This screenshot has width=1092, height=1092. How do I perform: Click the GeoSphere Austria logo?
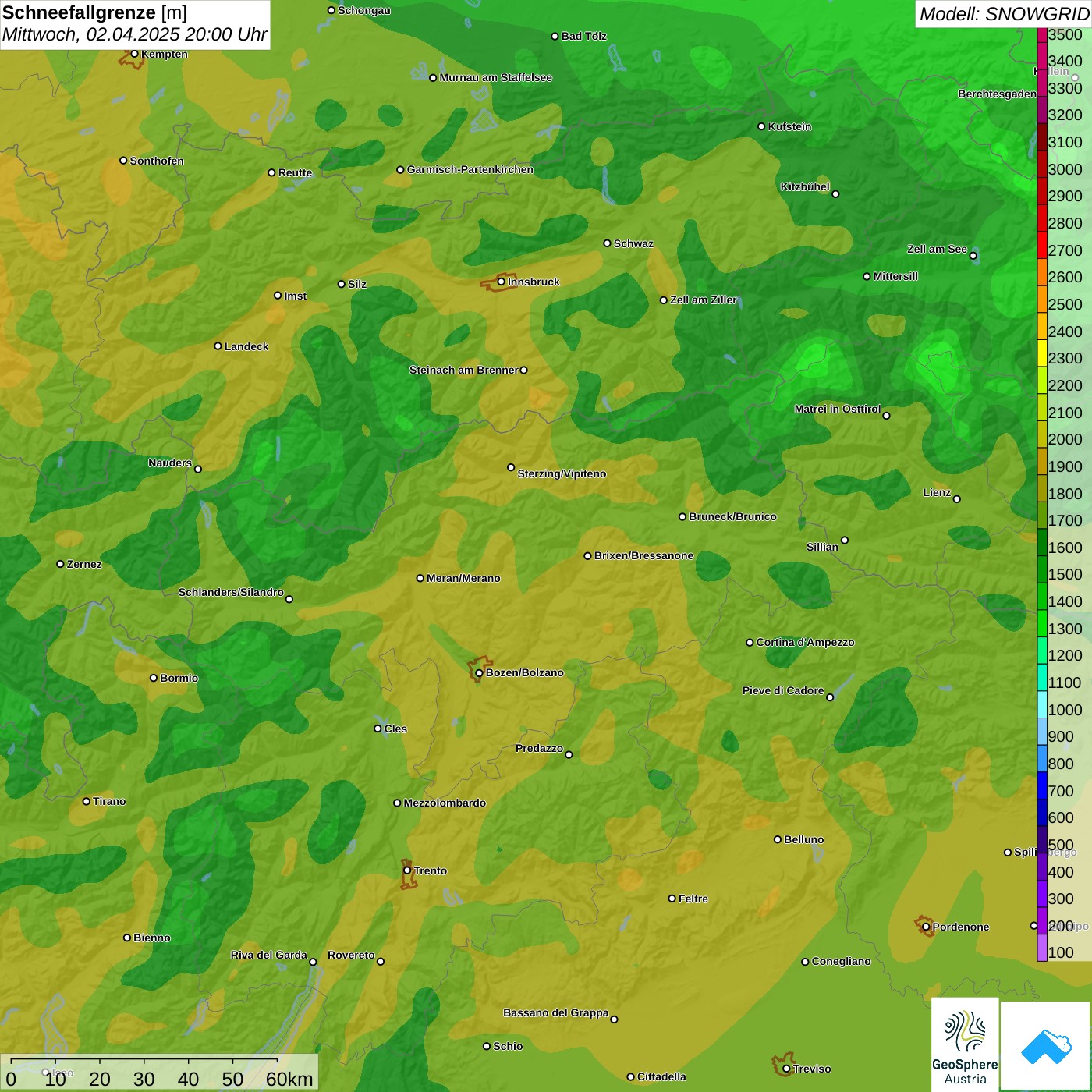[965, 1044]
